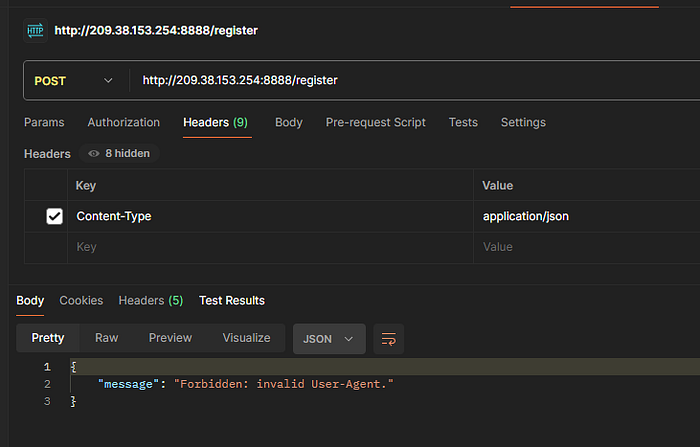700x447 pixels.
Task: Open the Params tab
Action: click(x=44, y=122)
